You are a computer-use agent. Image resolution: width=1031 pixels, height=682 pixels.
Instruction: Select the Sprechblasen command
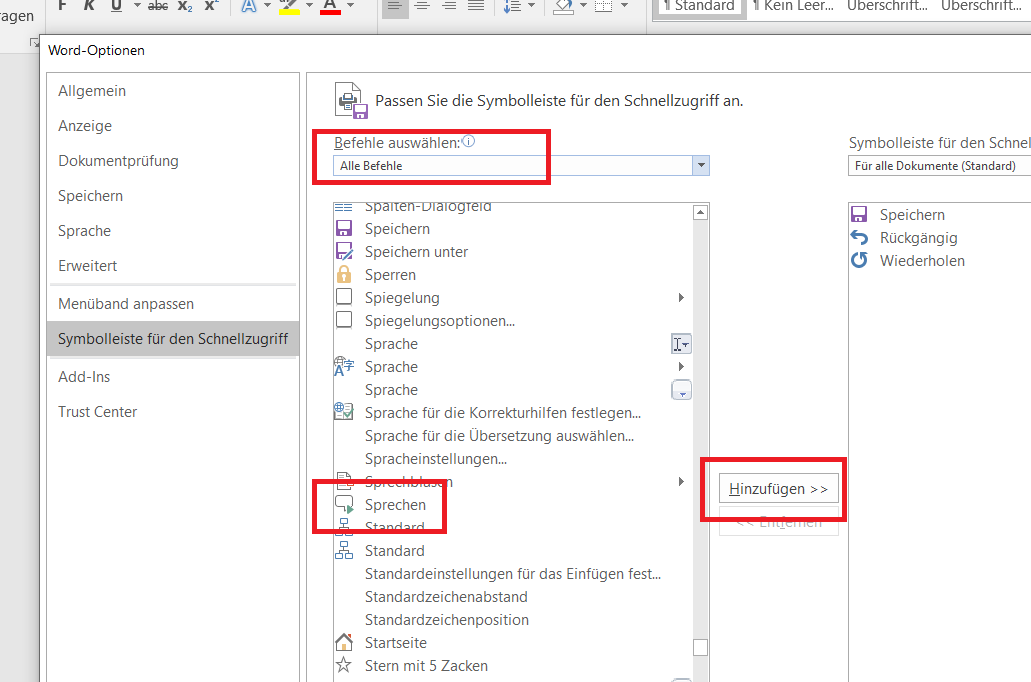tap(514, 482)
